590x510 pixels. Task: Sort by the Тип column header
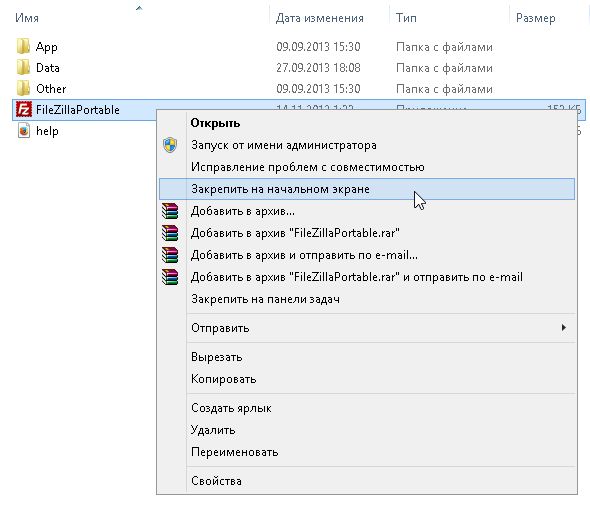[x=406, y=18]
